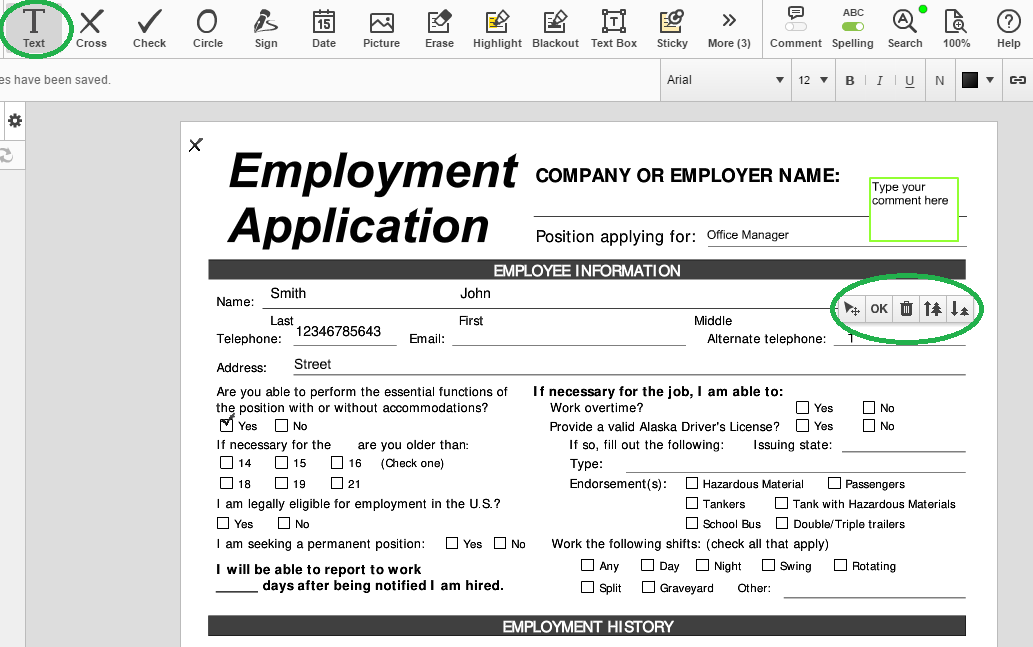This screenshot has width=1033, height=647.
Task: Tick the Hazardous Material endorsement checkbox
Action: coord(692,483)
